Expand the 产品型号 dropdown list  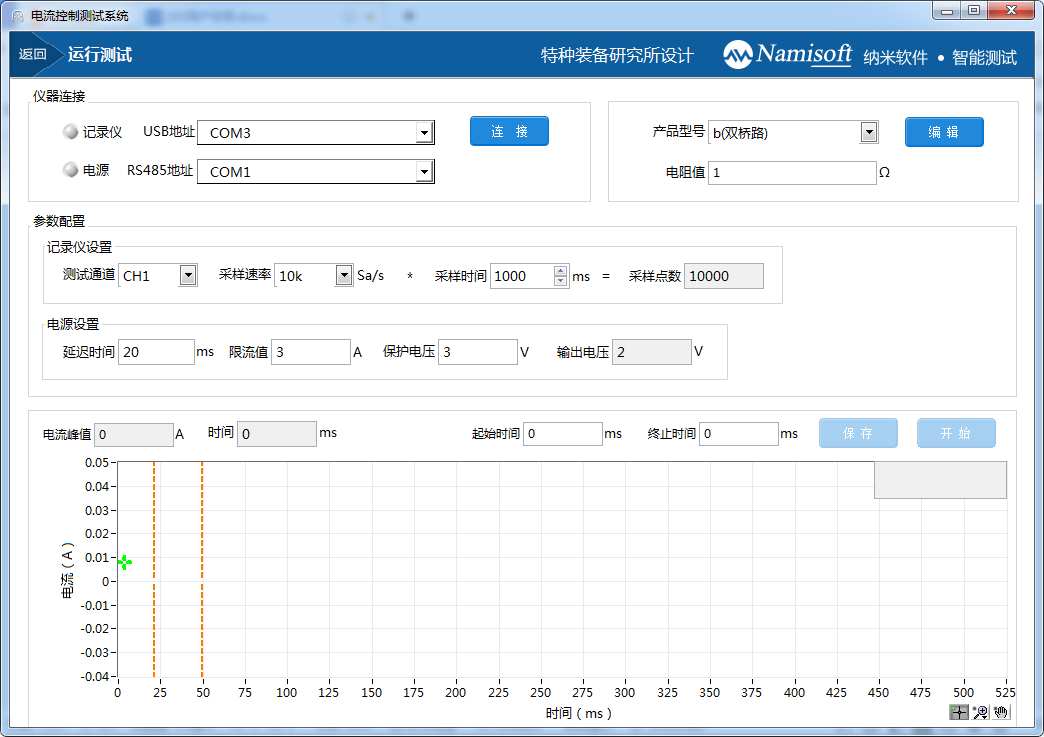868,132
